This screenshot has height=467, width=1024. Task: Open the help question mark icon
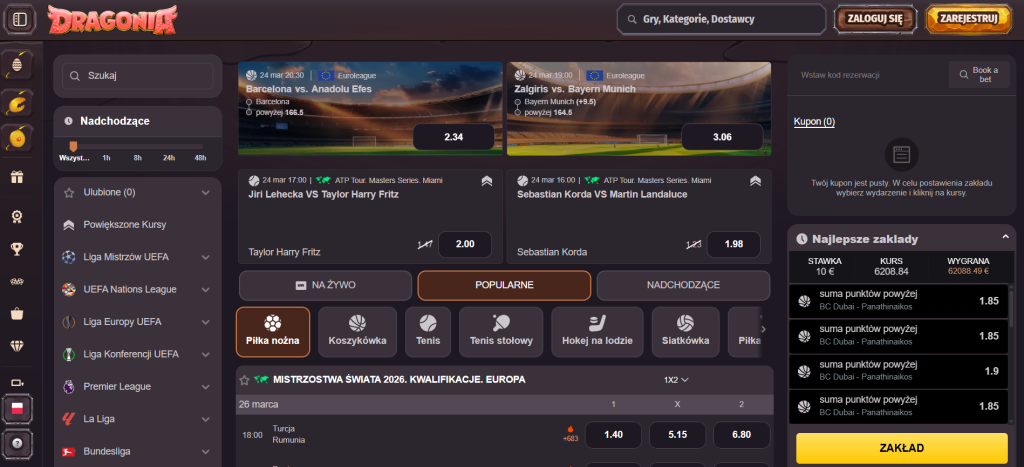click(18, 442)
